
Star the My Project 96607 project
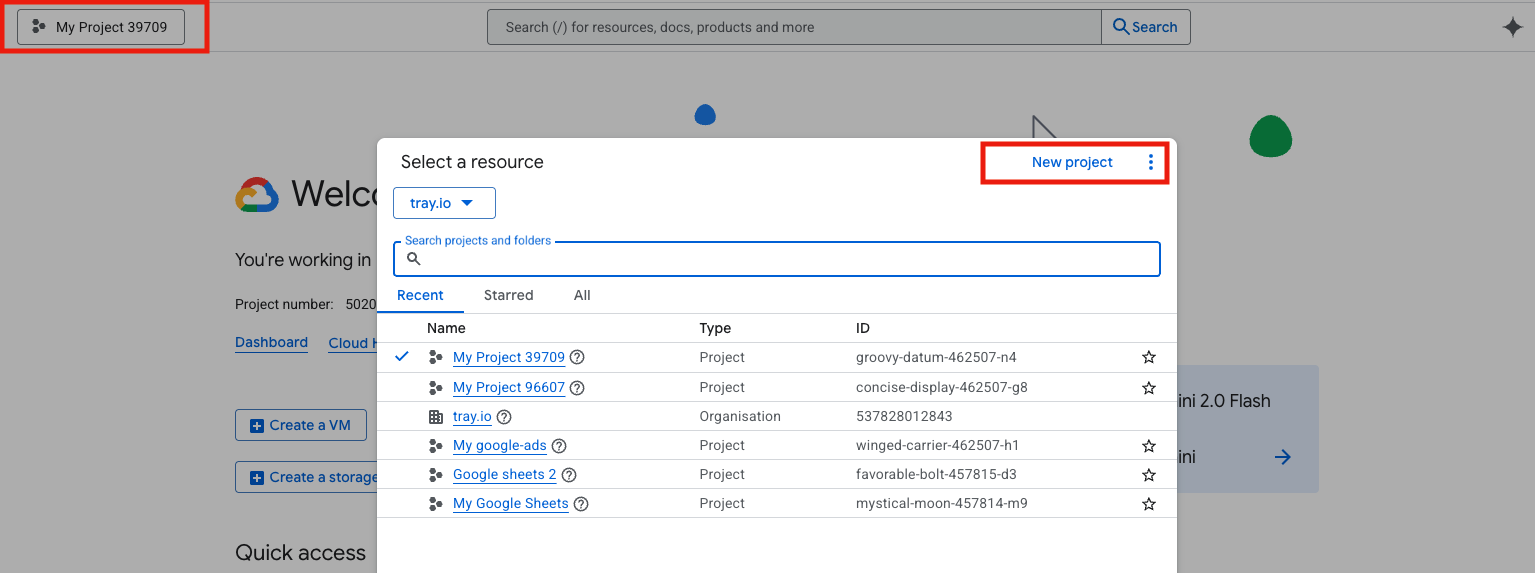click(1149, 388)
